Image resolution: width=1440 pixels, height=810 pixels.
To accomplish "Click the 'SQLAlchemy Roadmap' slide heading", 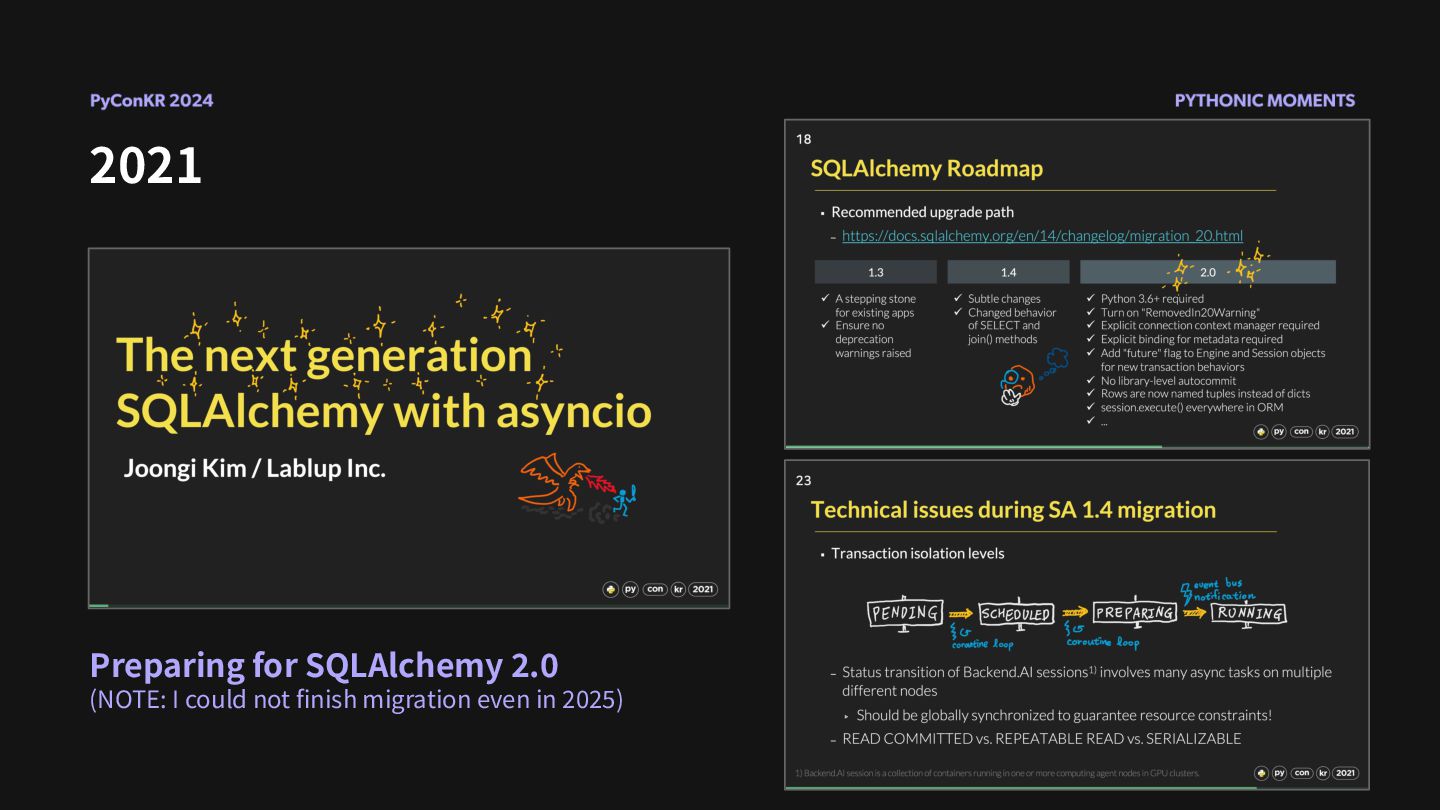I will 926,168.
